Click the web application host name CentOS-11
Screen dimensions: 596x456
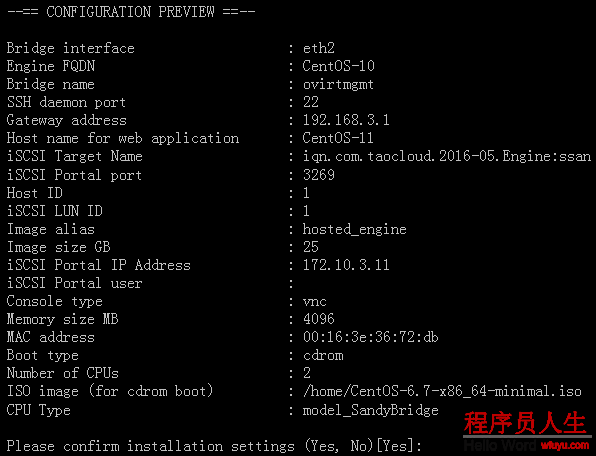tap(338, 138)
